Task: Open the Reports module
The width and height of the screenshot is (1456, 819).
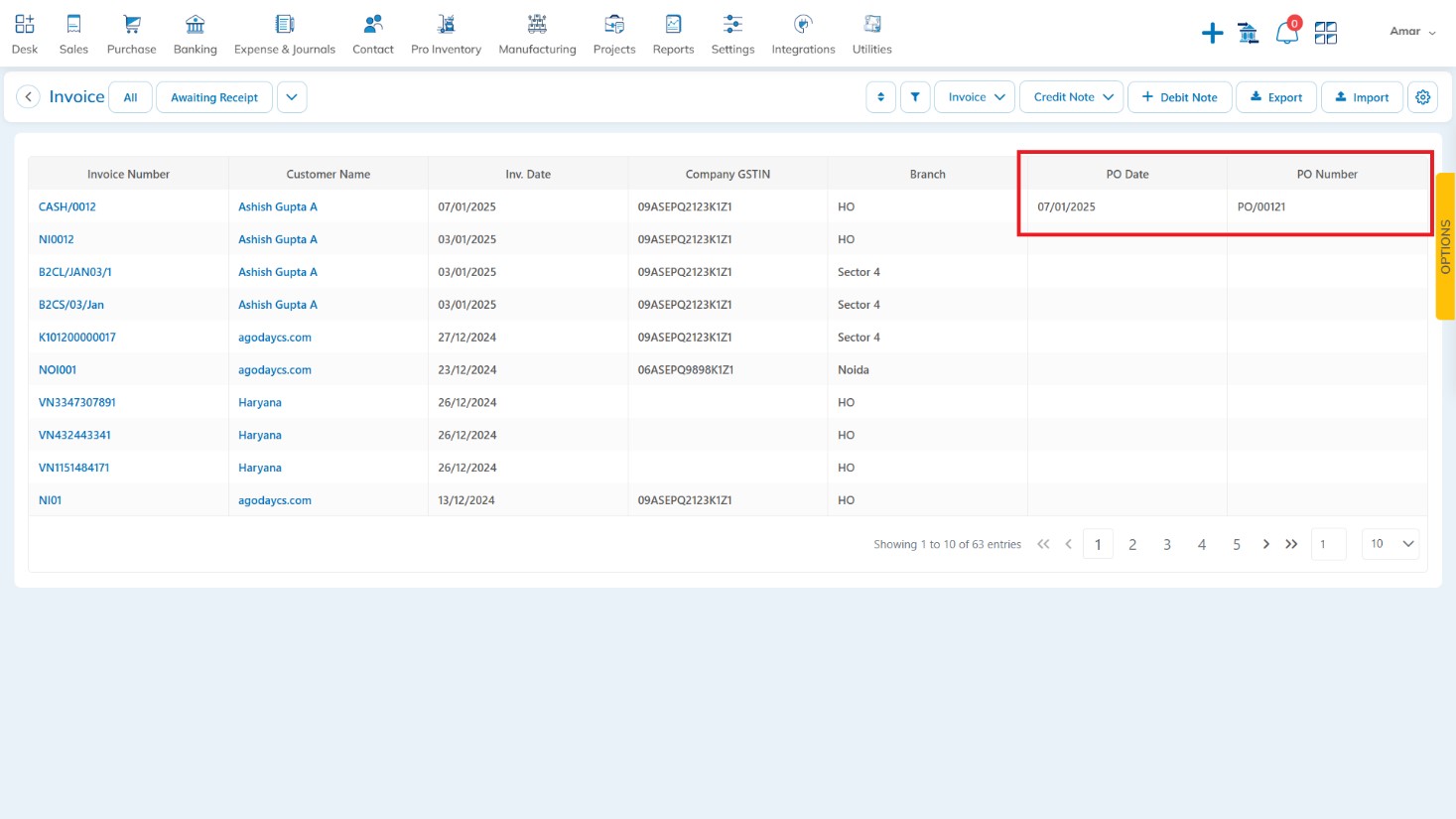Action: click(x=674, y=34)
